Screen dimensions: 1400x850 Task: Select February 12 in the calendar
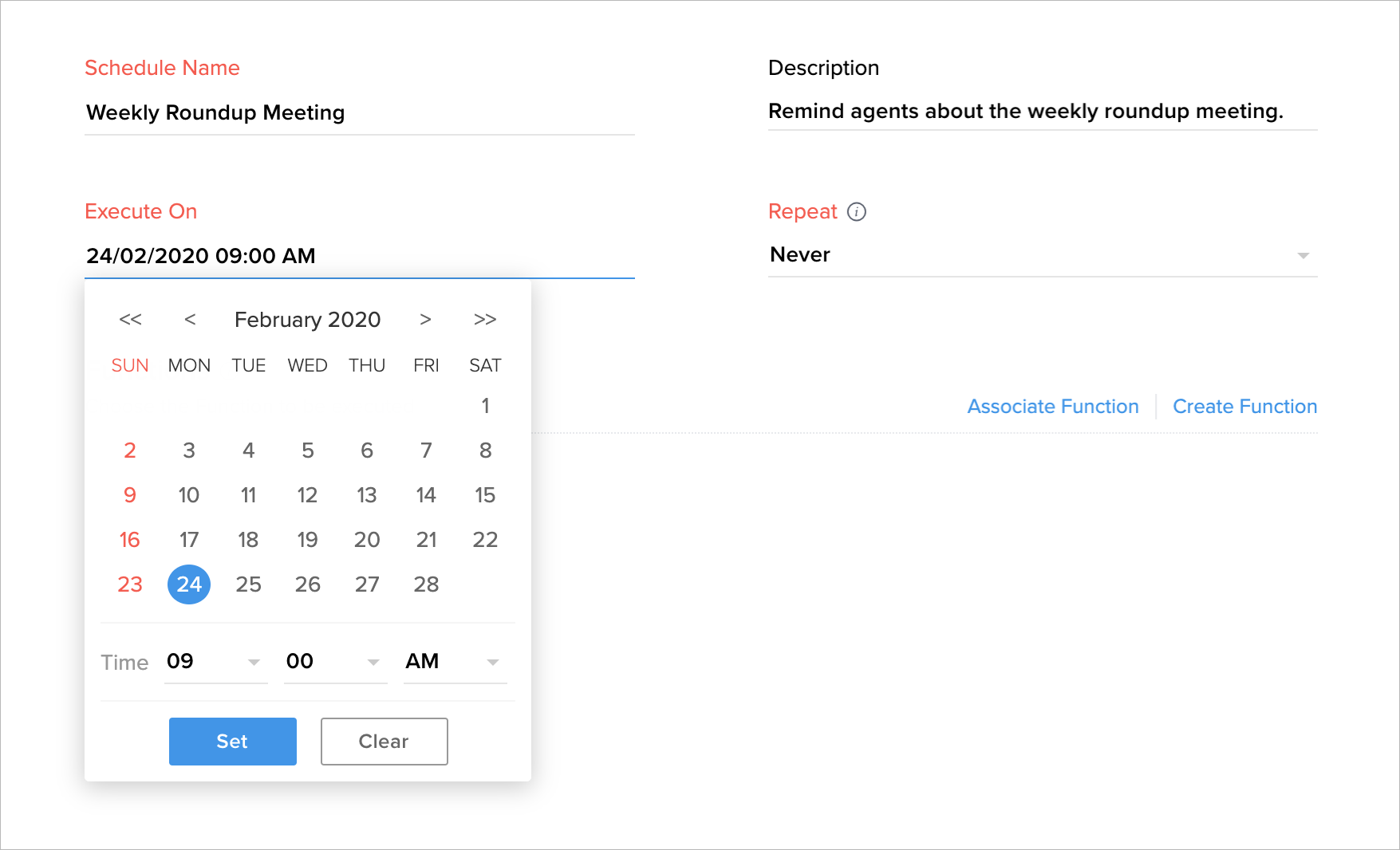click(308, 495)
